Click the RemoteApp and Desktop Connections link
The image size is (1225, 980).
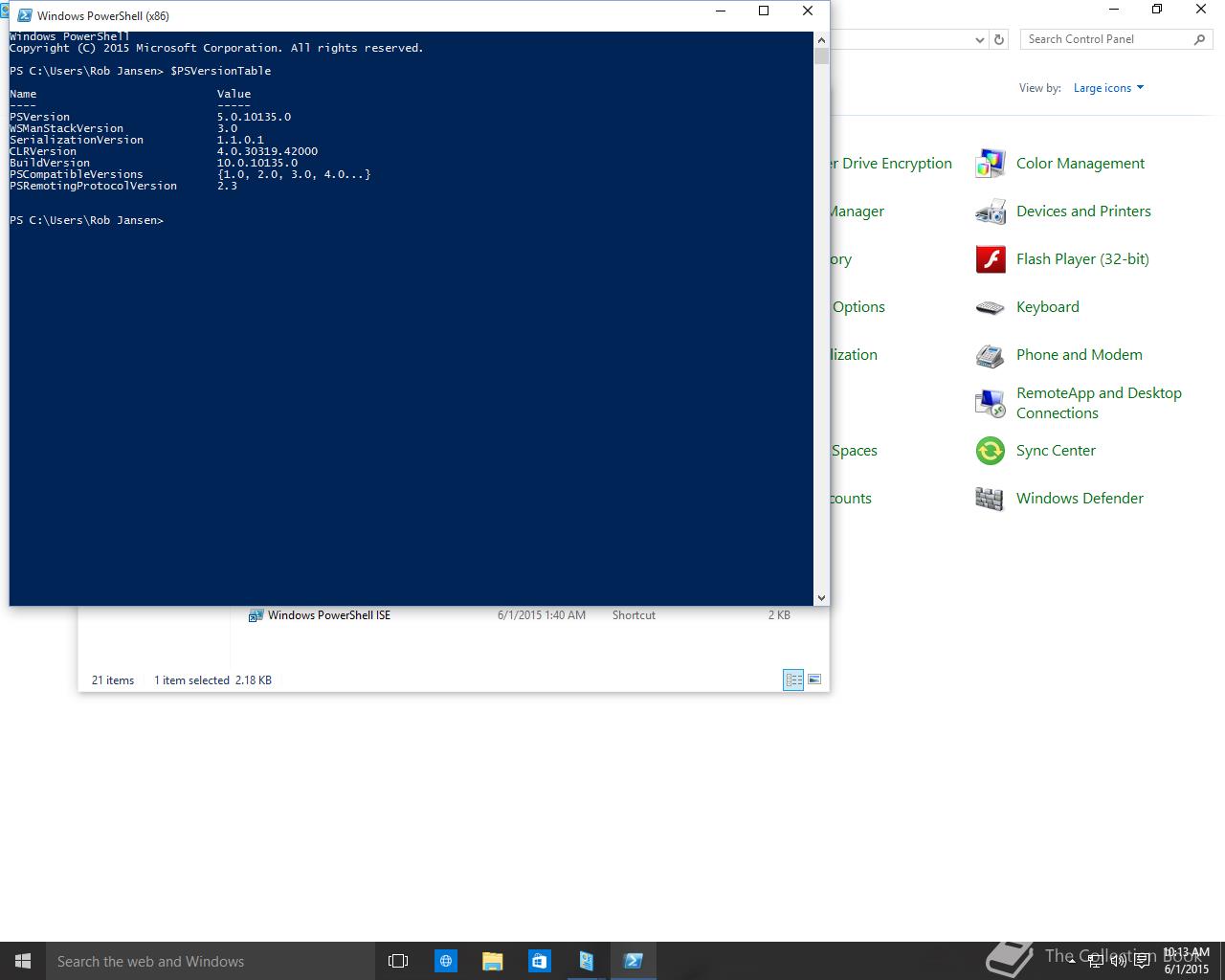[1099, 403]
